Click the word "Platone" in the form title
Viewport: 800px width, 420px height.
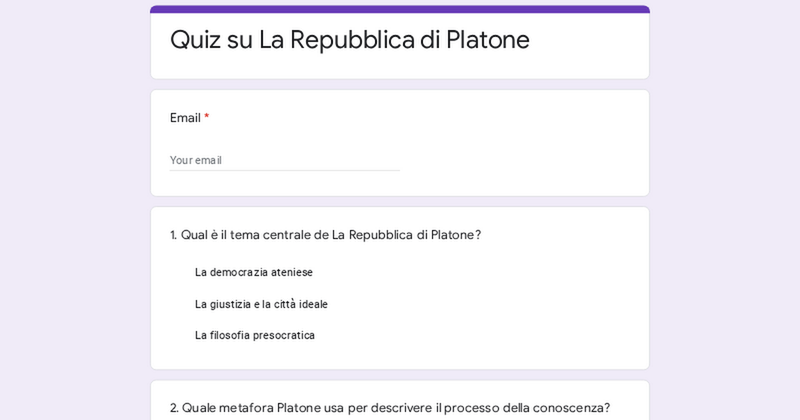point(488,40)
